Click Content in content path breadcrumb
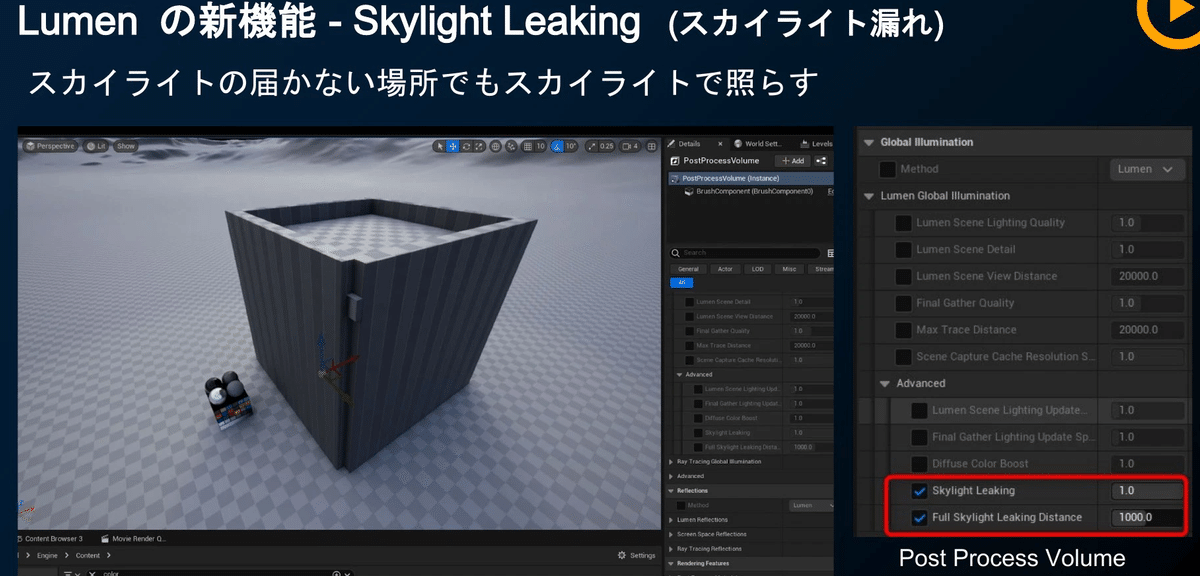Viewport: 1200px width, 576px height. coord(88,555)
